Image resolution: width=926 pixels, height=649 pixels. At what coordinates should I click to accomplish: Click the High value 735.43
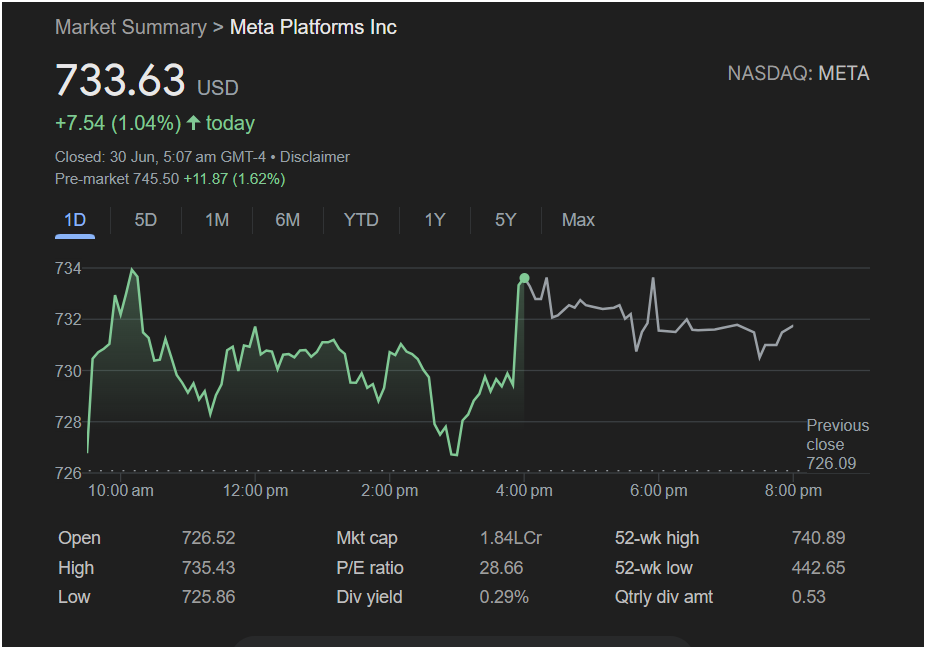pos(208,568)
